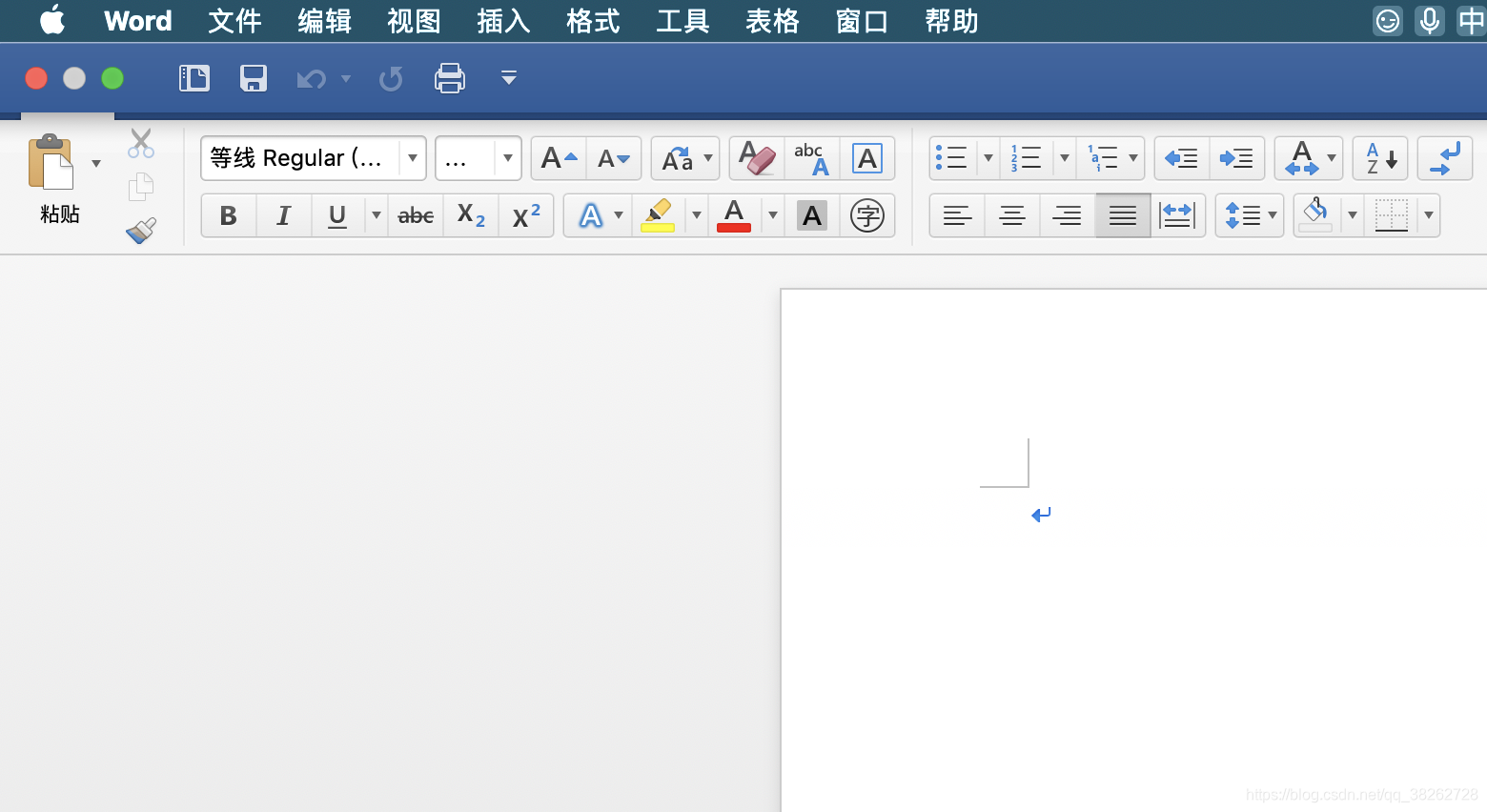This screenshot has width=1487, height=812.
Task: Apply yellow text highlight color
Action: (x=658, y=215)
